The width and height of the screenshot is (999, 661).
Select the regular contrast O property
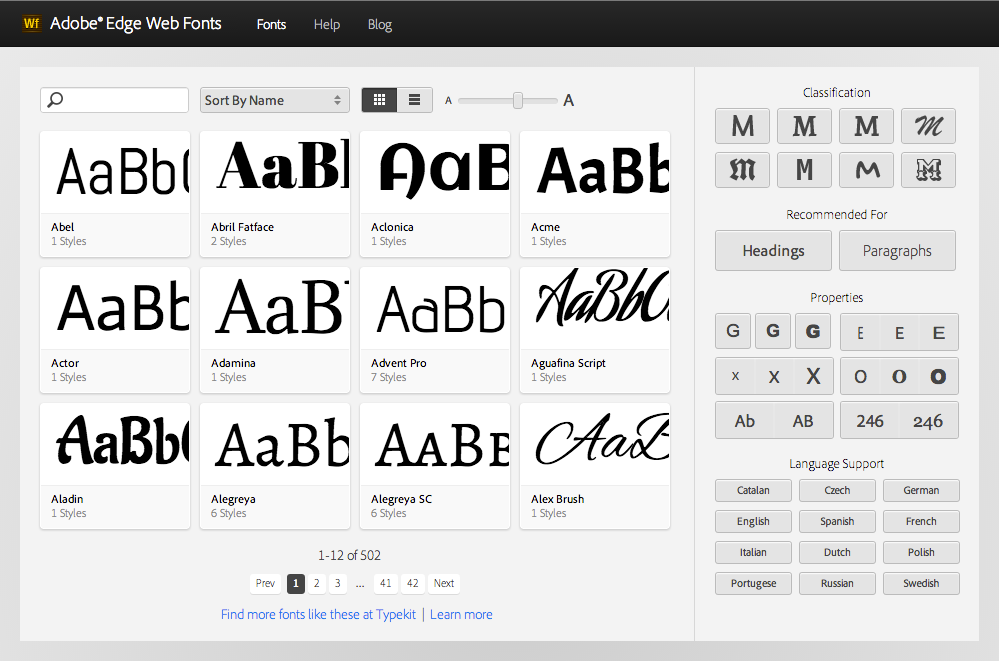coord(900,376)
